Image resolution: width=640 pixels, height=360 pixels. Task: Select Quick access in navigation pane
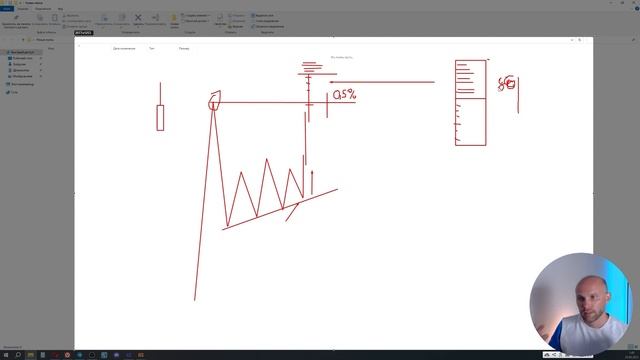[21, 52]
